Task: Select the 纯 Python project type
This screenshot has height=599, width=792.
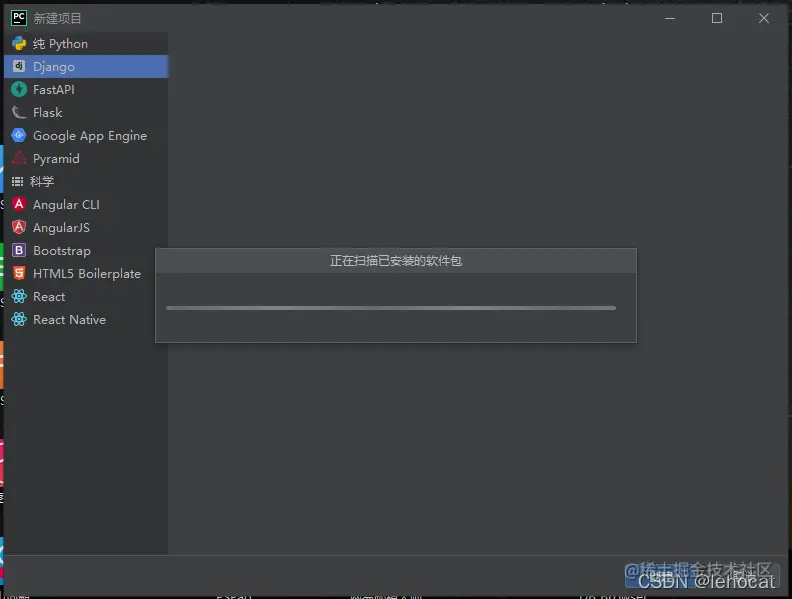Action: [86, 43]
